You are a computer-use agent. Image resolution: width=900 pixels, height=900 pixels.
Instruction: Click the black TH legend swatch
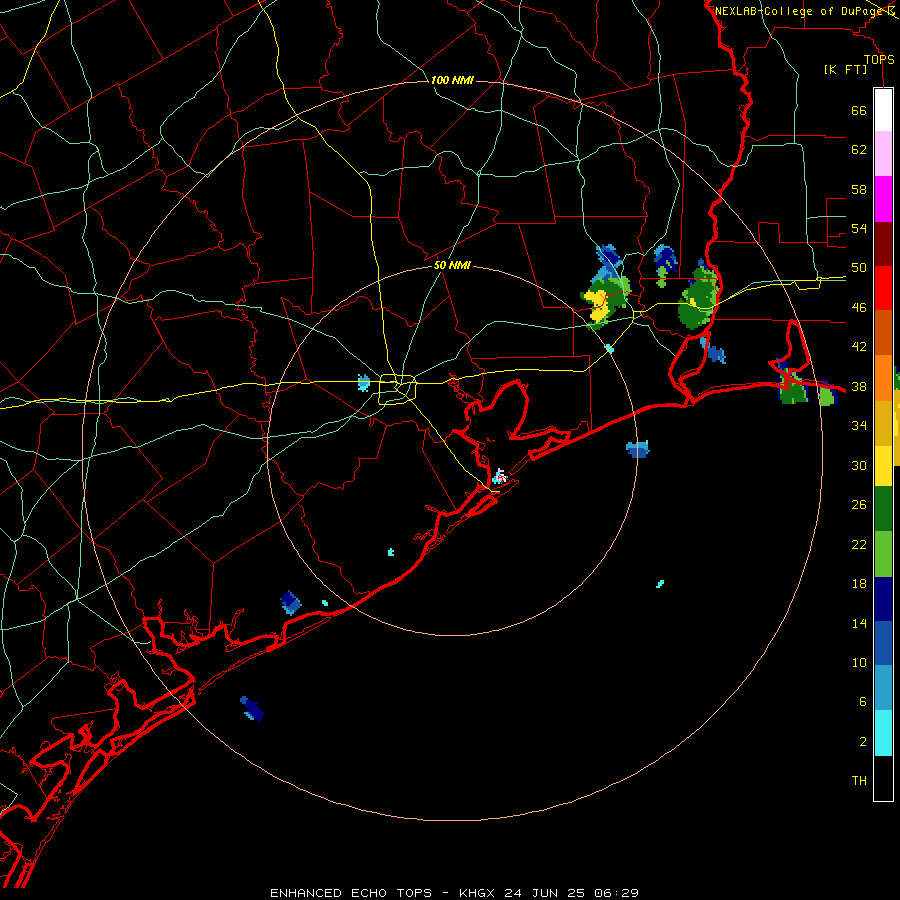click(x=883, y=778)
